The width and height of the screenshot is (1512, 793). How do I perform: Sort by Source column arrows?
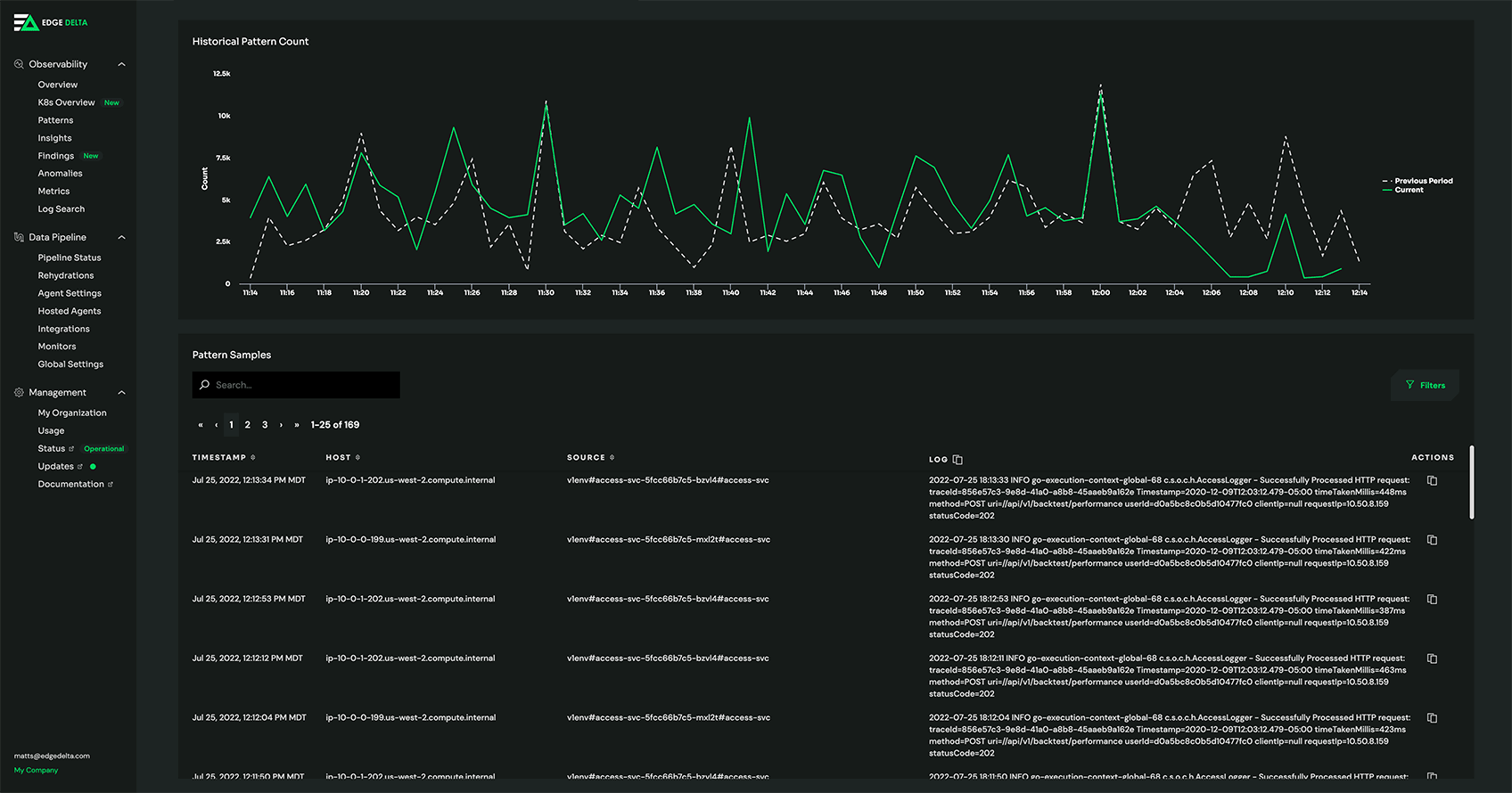pos(612,458)
